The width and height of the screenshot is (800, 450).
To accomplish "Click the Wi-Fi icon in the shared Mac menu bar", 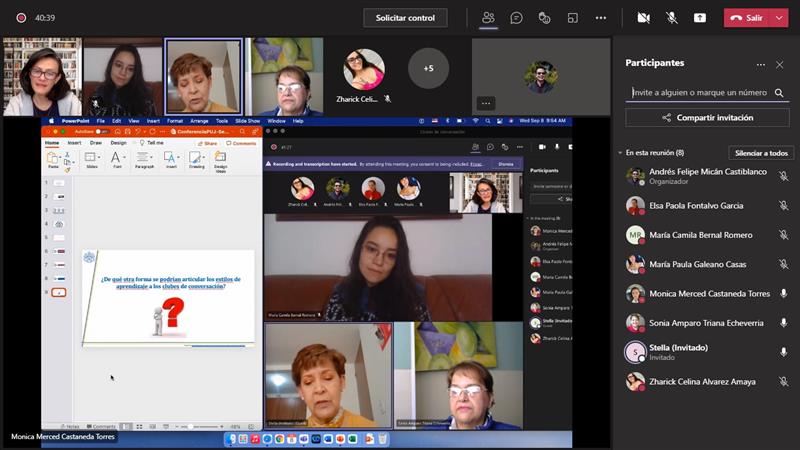I will click(475, 121).
